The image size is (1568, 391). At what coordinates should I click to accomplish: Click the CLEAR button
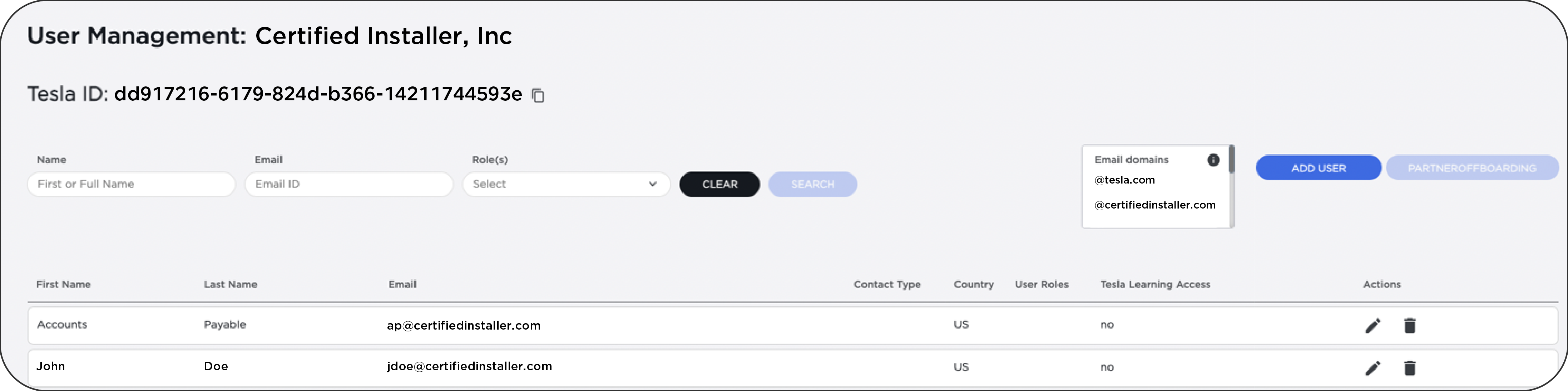pos(719,184)
